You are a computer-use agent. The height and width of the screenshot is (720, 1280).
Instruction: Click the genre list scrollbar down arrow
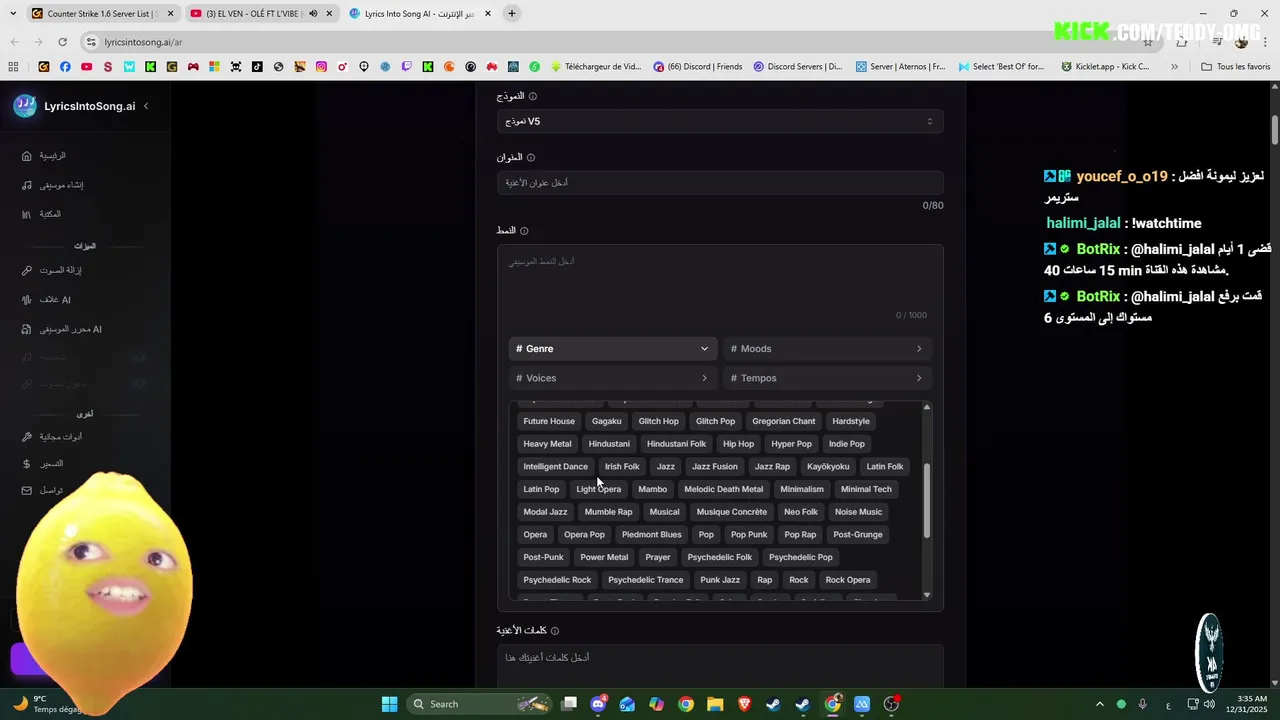point(927,595)
